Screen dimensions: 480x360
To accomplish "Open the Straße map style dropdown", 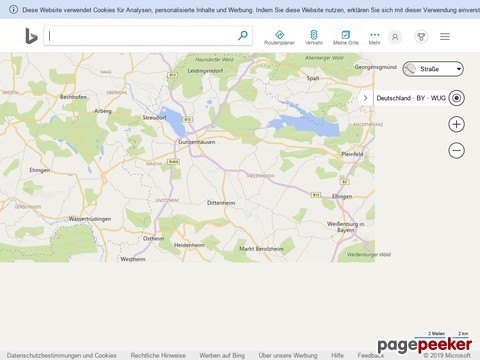I will point(433,69).
